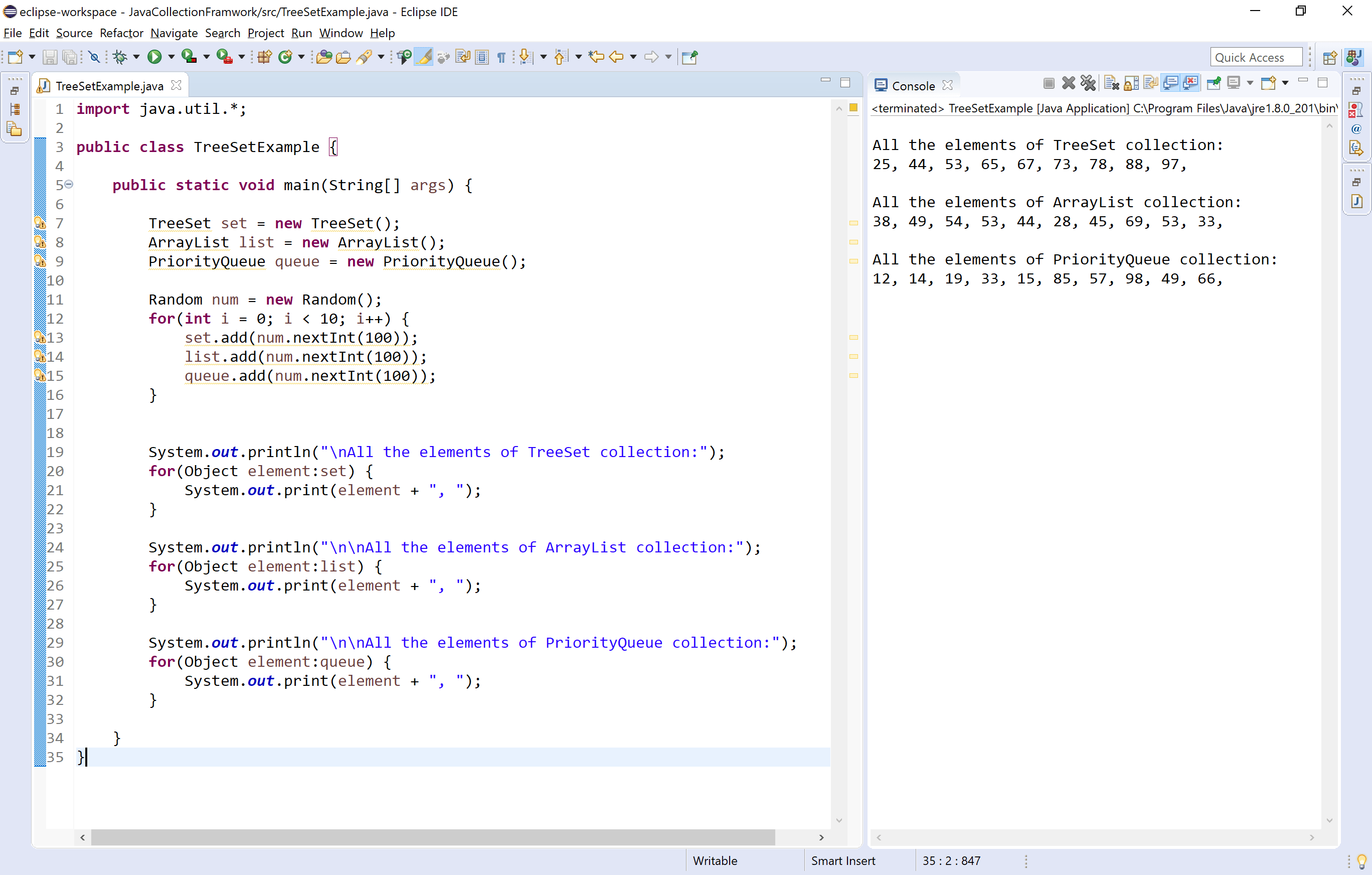
Task: Start debugging with the Debug icon
Action: point(120,57)
